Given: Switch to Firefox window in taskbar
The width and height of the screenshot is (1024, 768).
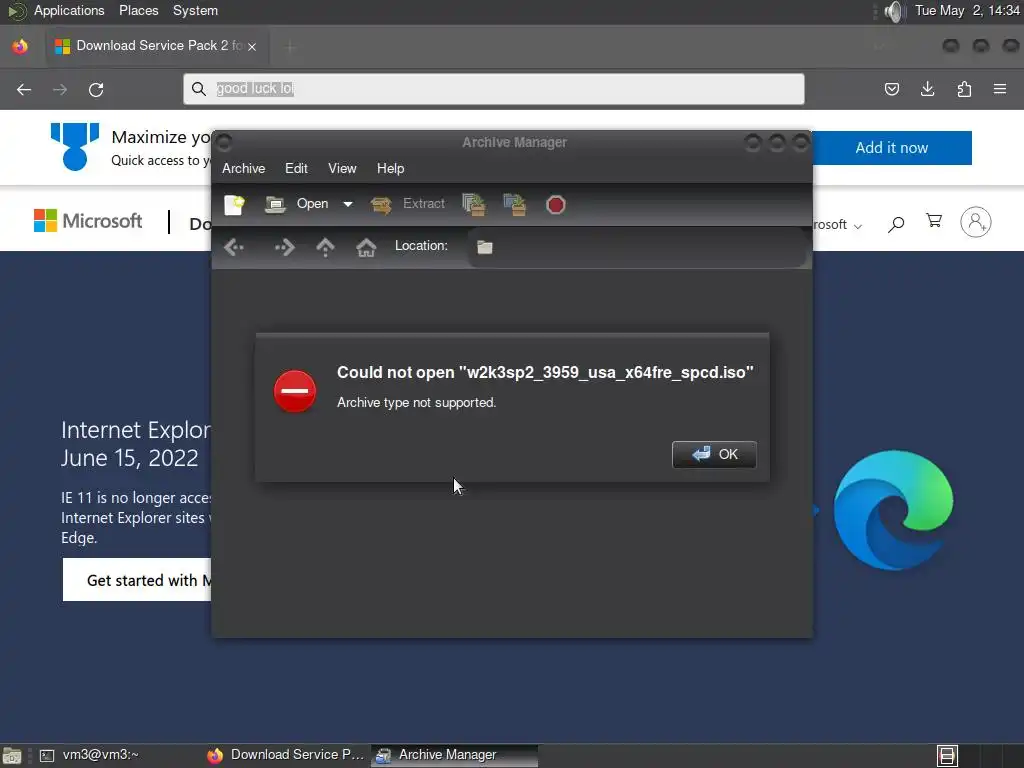Looking at the screenshot, I should click(x=286, y=755).
